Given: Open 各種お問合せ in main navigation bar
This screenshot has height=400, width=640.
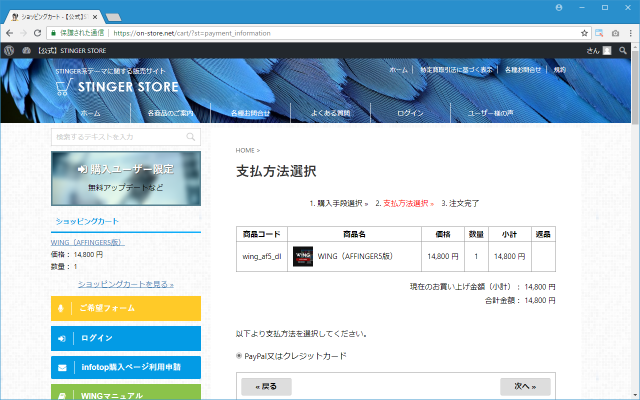Looking at the screenshot, I should (x=251, y=113).
